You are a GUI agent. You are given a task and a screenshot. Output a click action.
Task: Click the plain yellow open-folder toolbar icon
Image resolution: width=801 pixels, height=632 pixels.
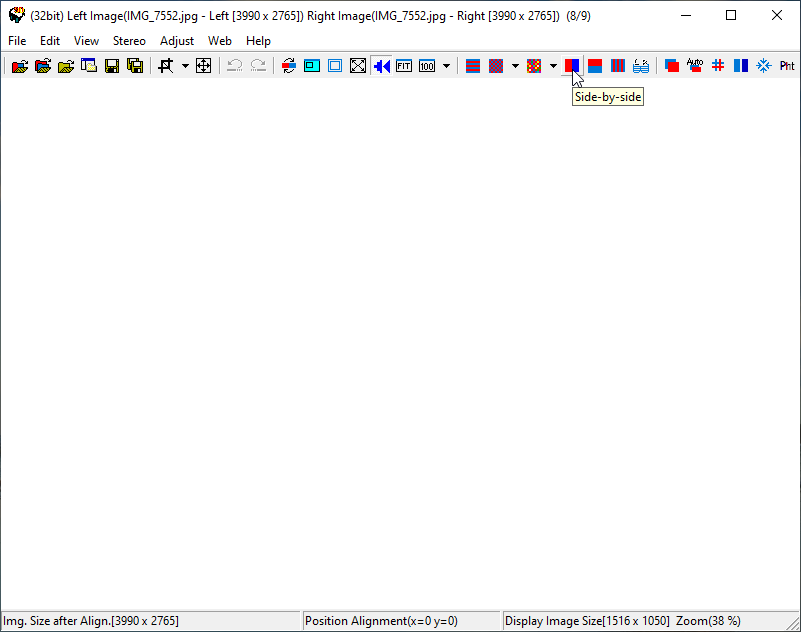click(66, 66)
